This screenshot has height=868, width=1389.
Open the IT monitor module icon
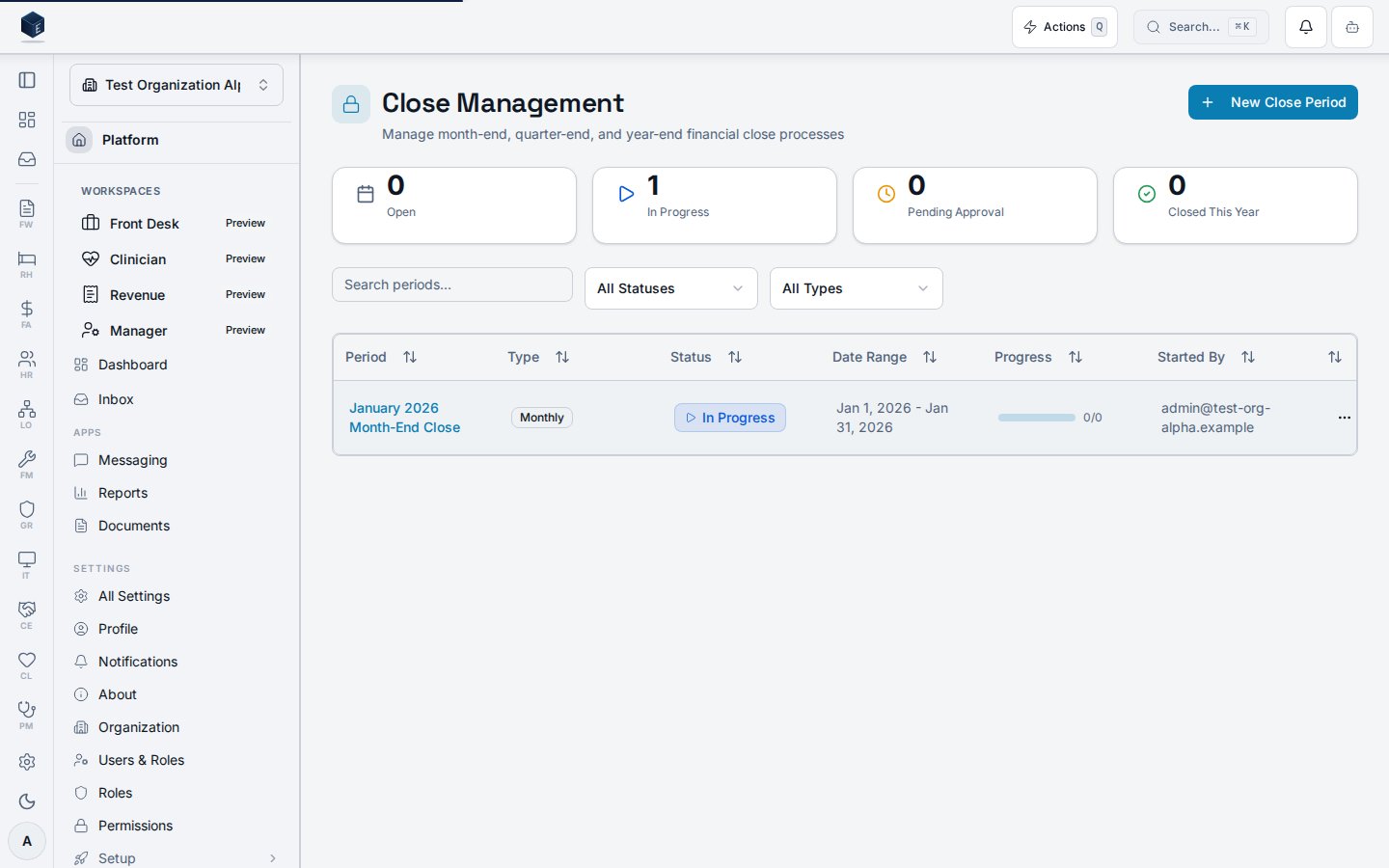tap(27, 564)
